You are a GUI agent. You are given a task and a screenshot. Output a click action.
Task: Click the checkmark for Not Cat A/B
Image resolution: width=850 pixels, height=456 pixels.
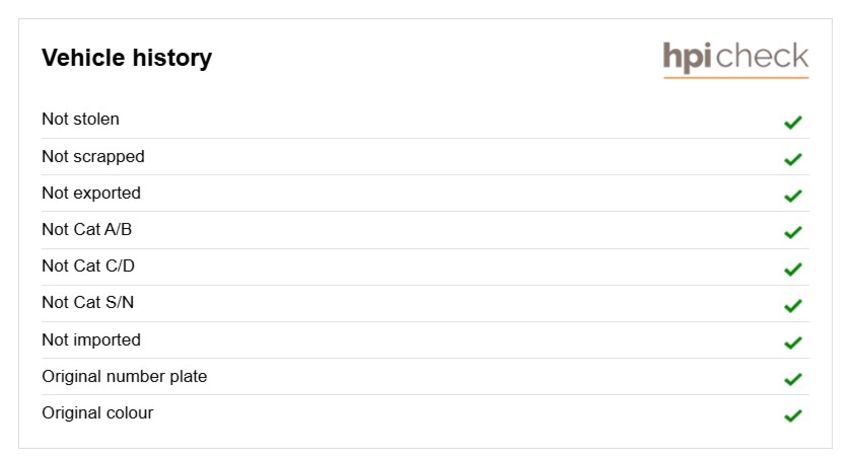793,233
